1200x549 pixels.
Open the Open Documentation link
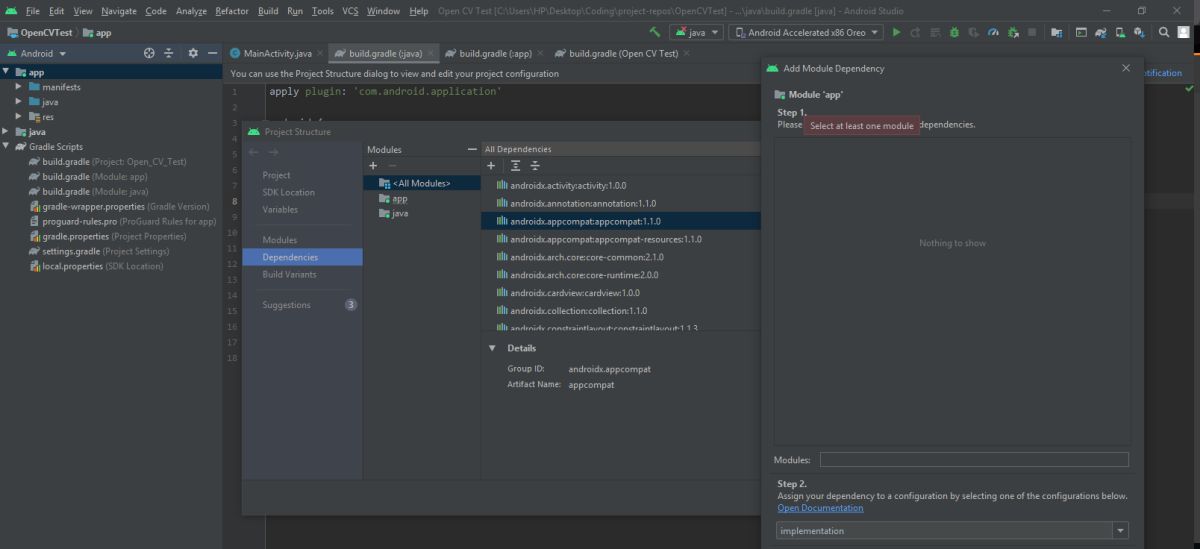pos(820,508)
